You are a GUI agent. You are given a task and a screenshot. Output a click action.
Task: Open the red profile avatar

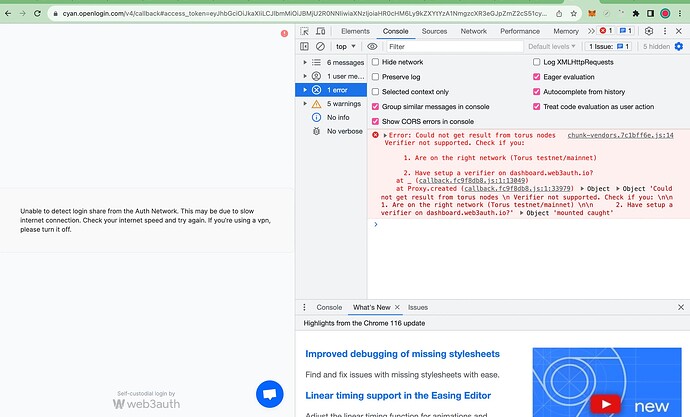665,14
